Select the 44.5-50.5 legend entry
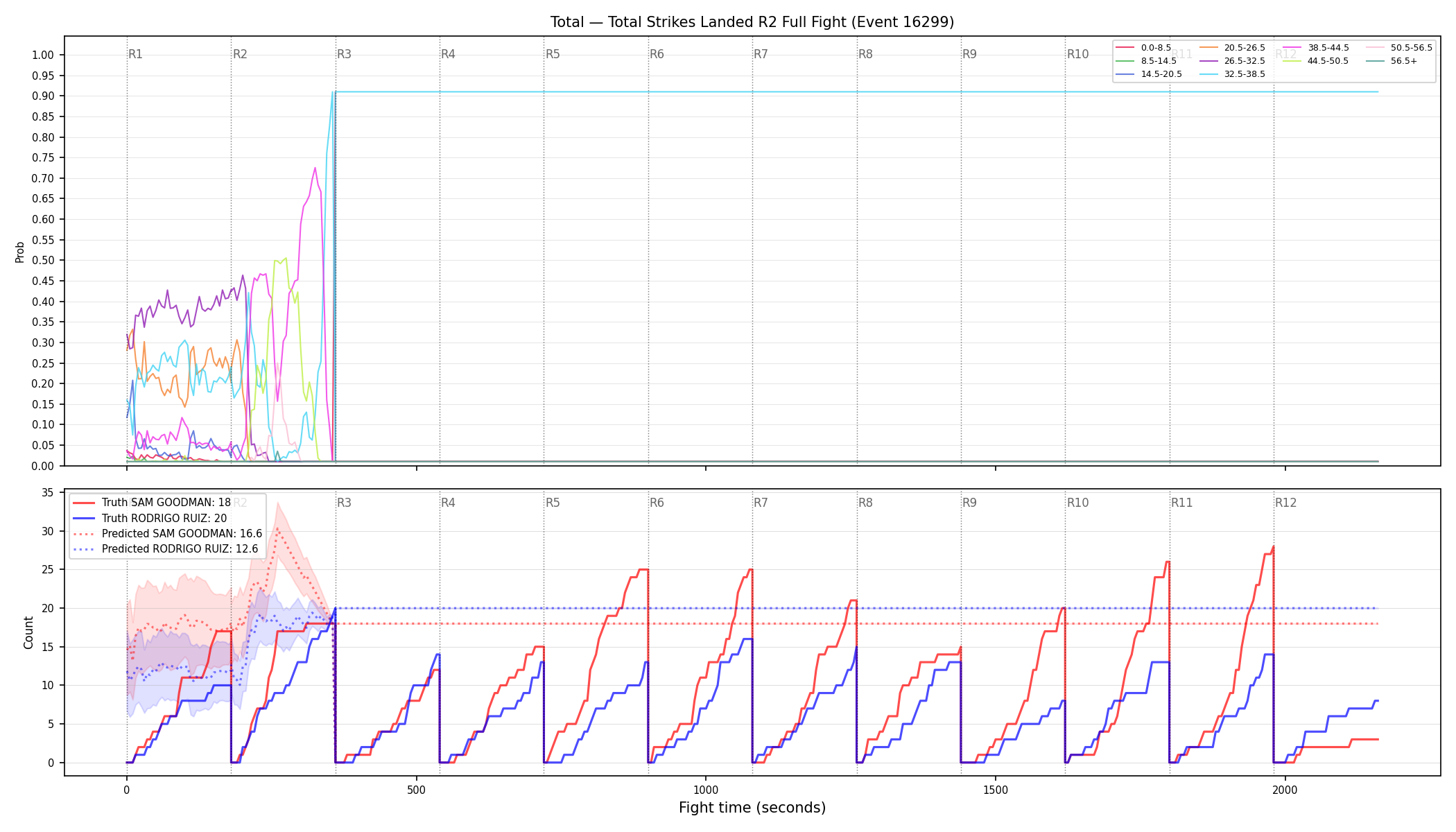 (1316, 61)
